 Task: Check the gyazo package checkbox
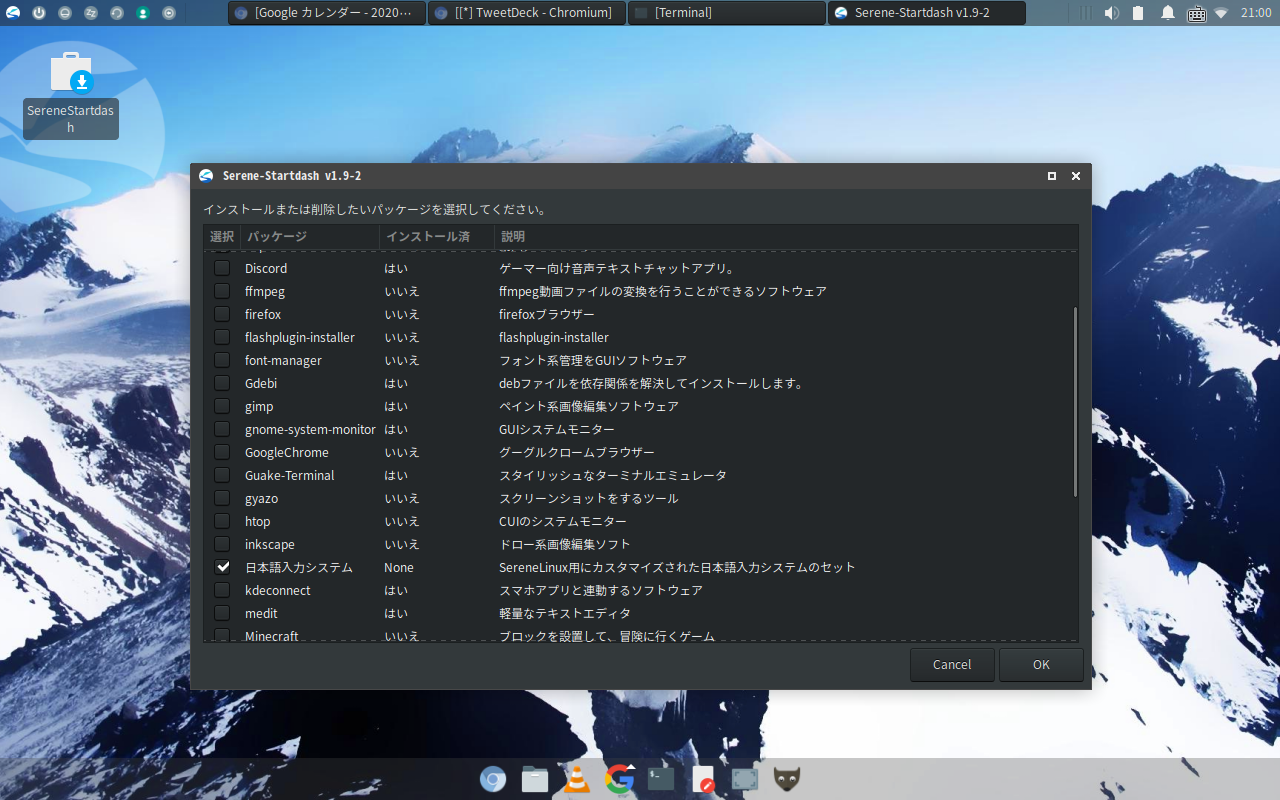coord(222,498)
